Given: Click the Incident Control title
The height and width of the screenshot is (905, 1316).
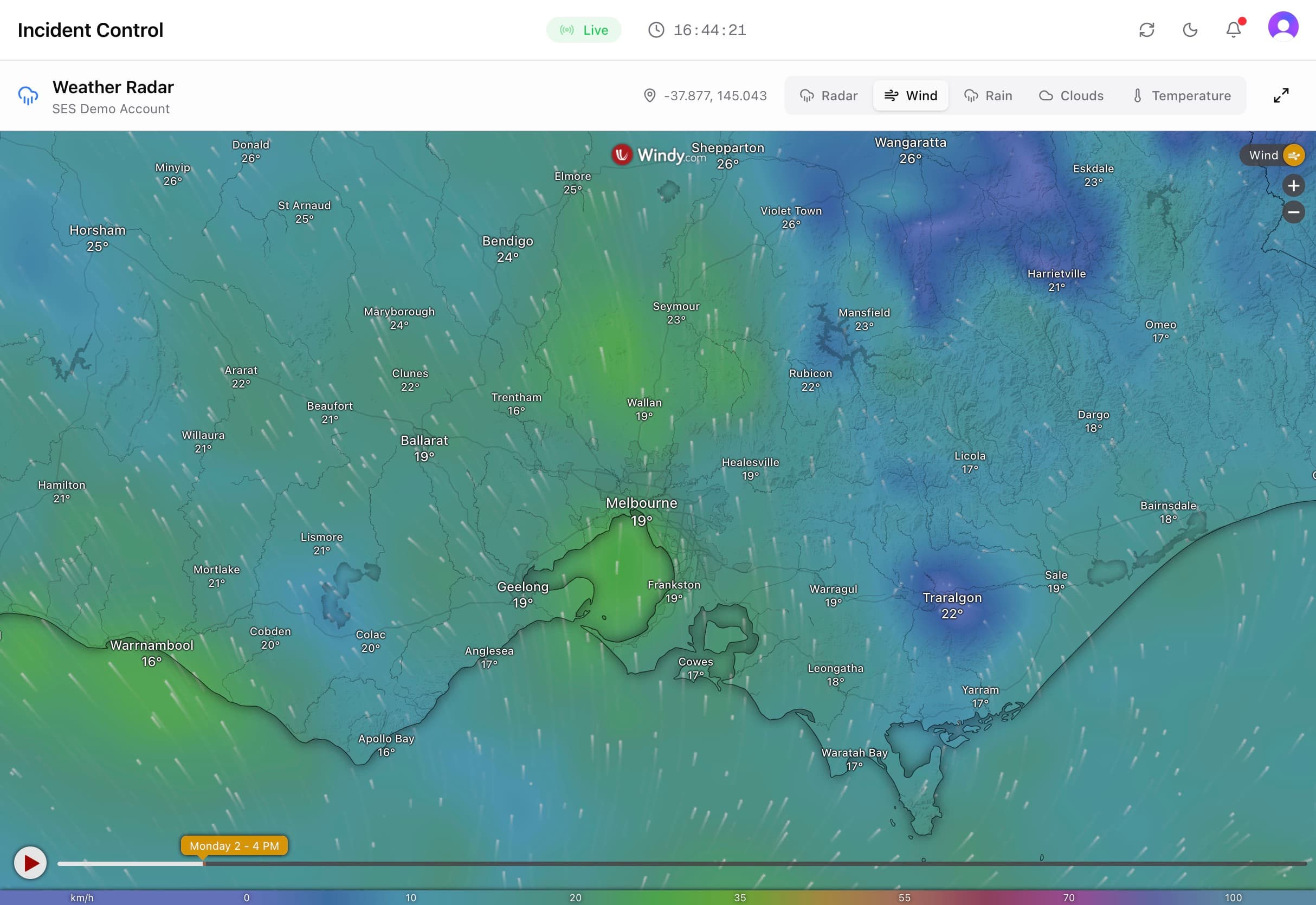Looking at the screenshot, I should click(91, 29).
